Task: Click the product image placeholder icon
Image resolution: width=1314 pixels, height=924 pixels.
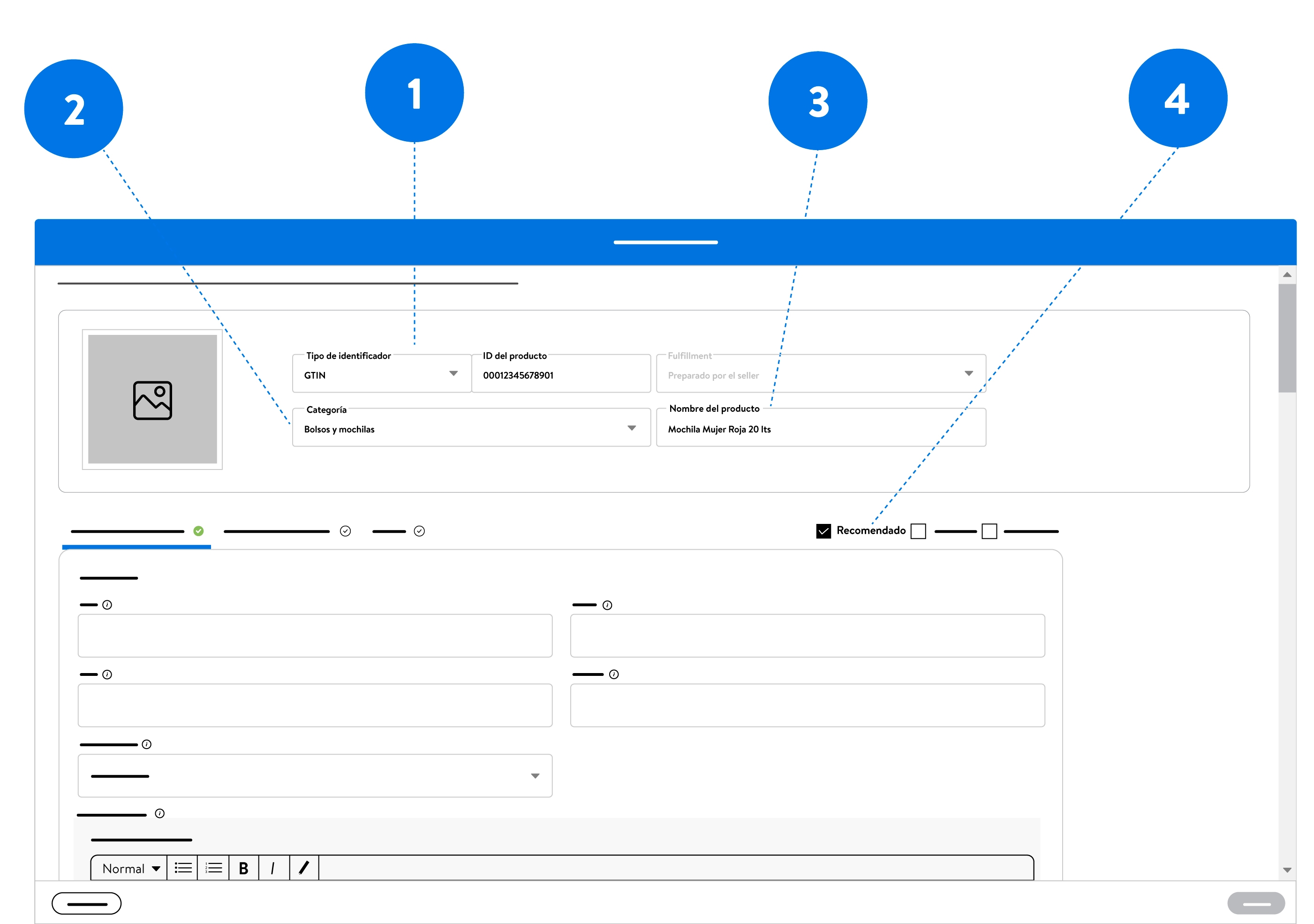Action: 152,400
